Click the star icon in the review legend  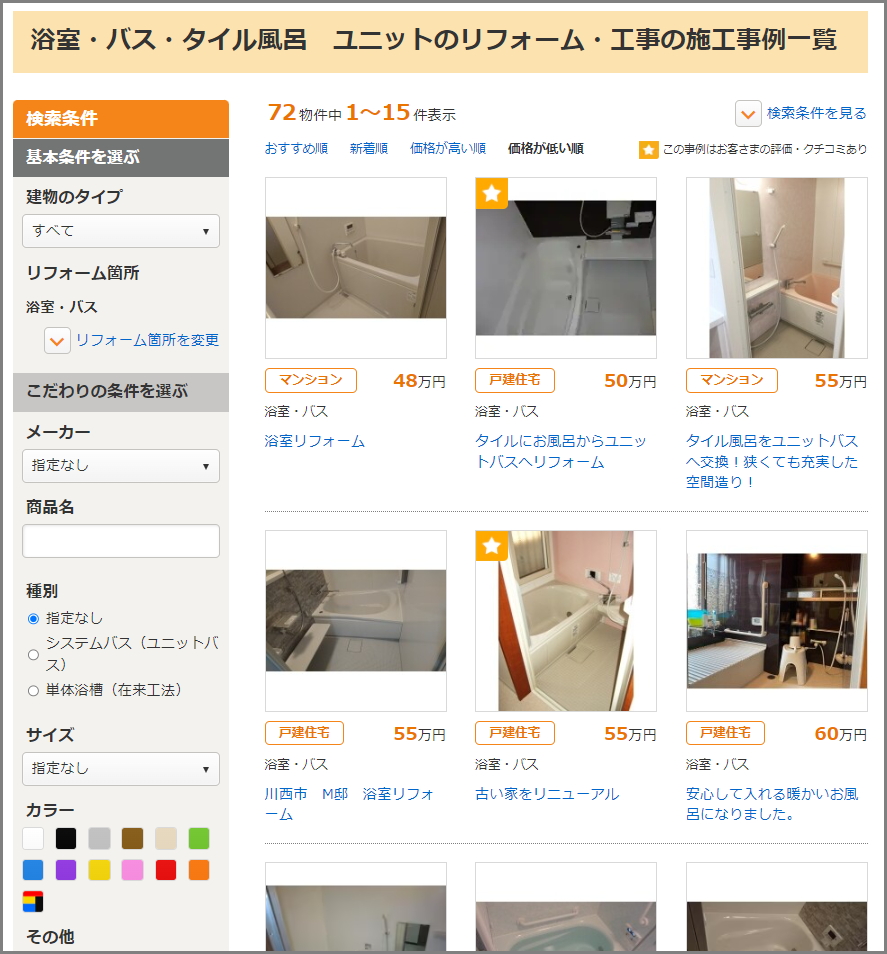coord(649,150)
